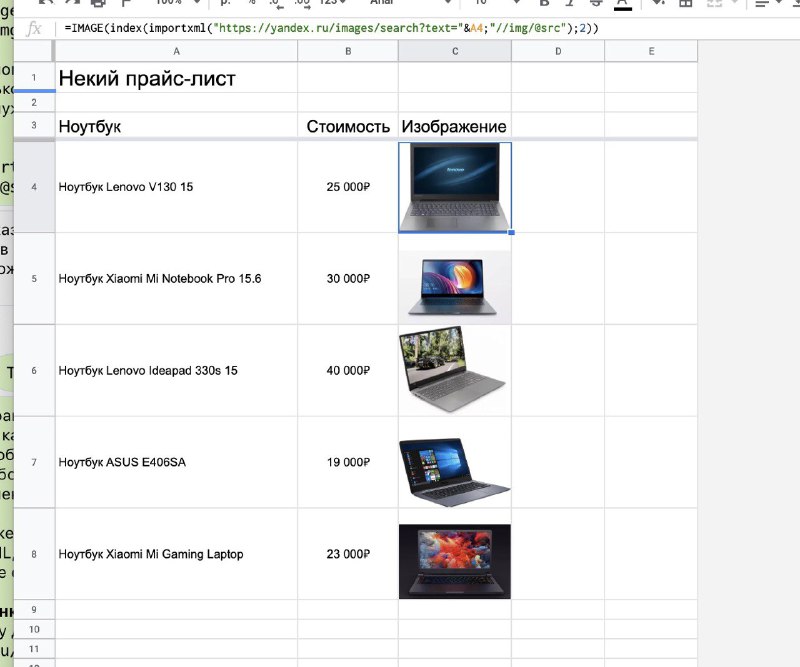The width and height of the screenshot is (800, 667).
Task: Click the 23 000₽ price cell
Action: [348, 554]
